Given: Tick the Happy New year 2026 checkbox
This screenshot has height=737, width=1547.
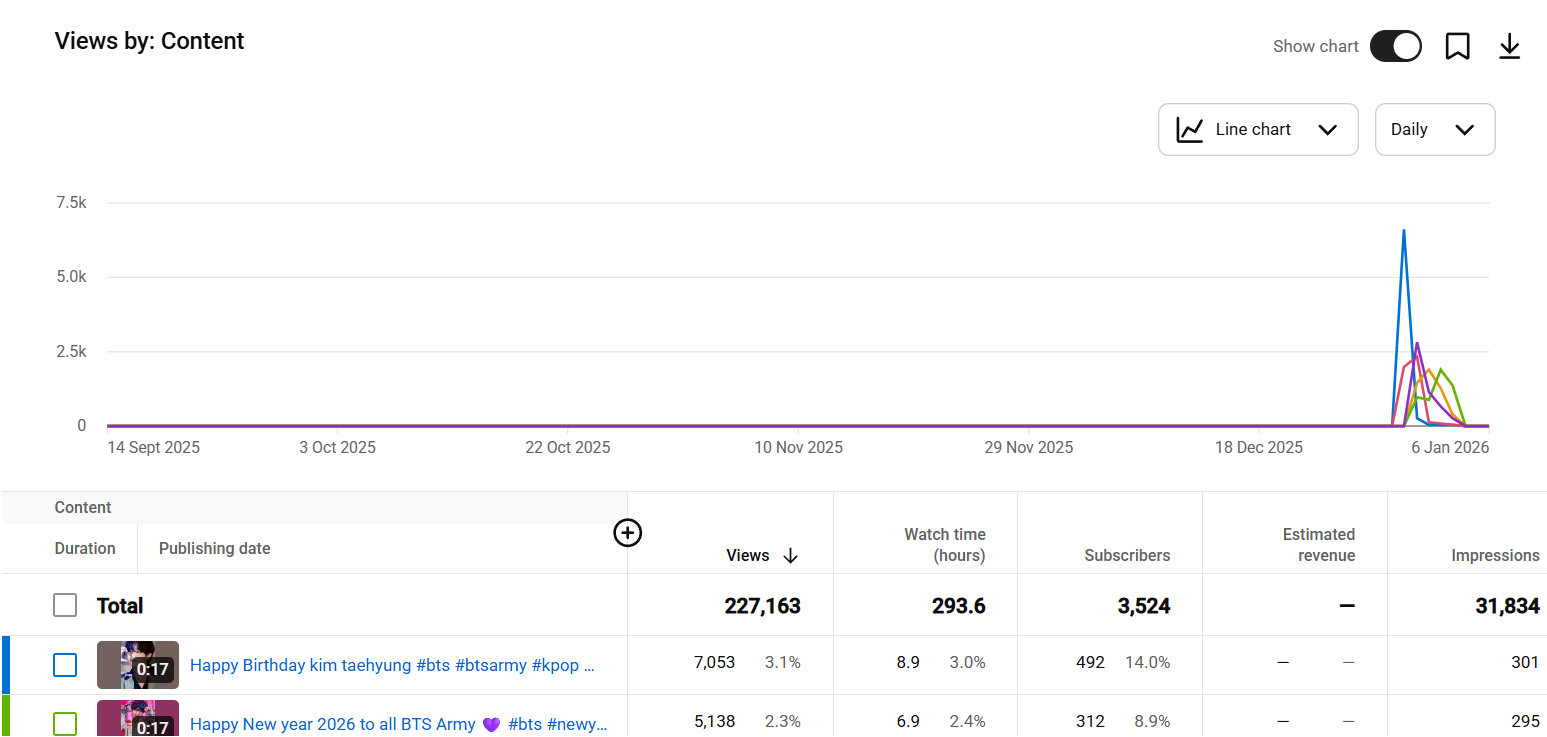Looking at the screenshot, I should [65, 723].
